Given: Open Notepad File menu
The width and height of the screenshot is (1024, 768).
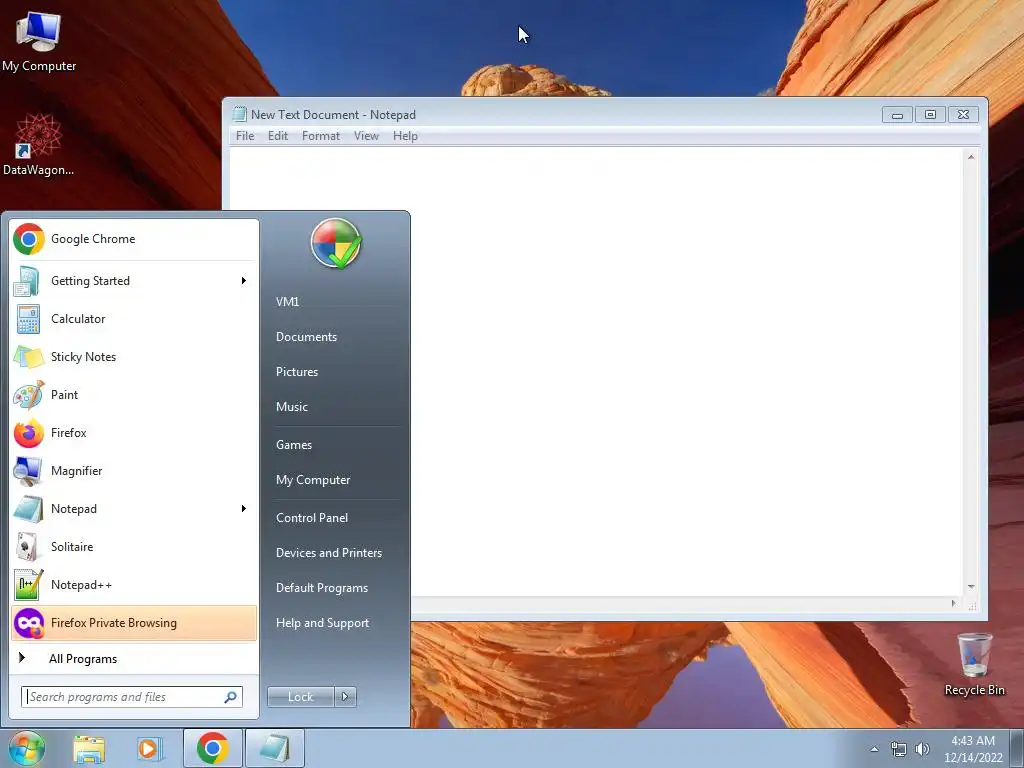Looking at the screenshot, I should tap(245, 136).
